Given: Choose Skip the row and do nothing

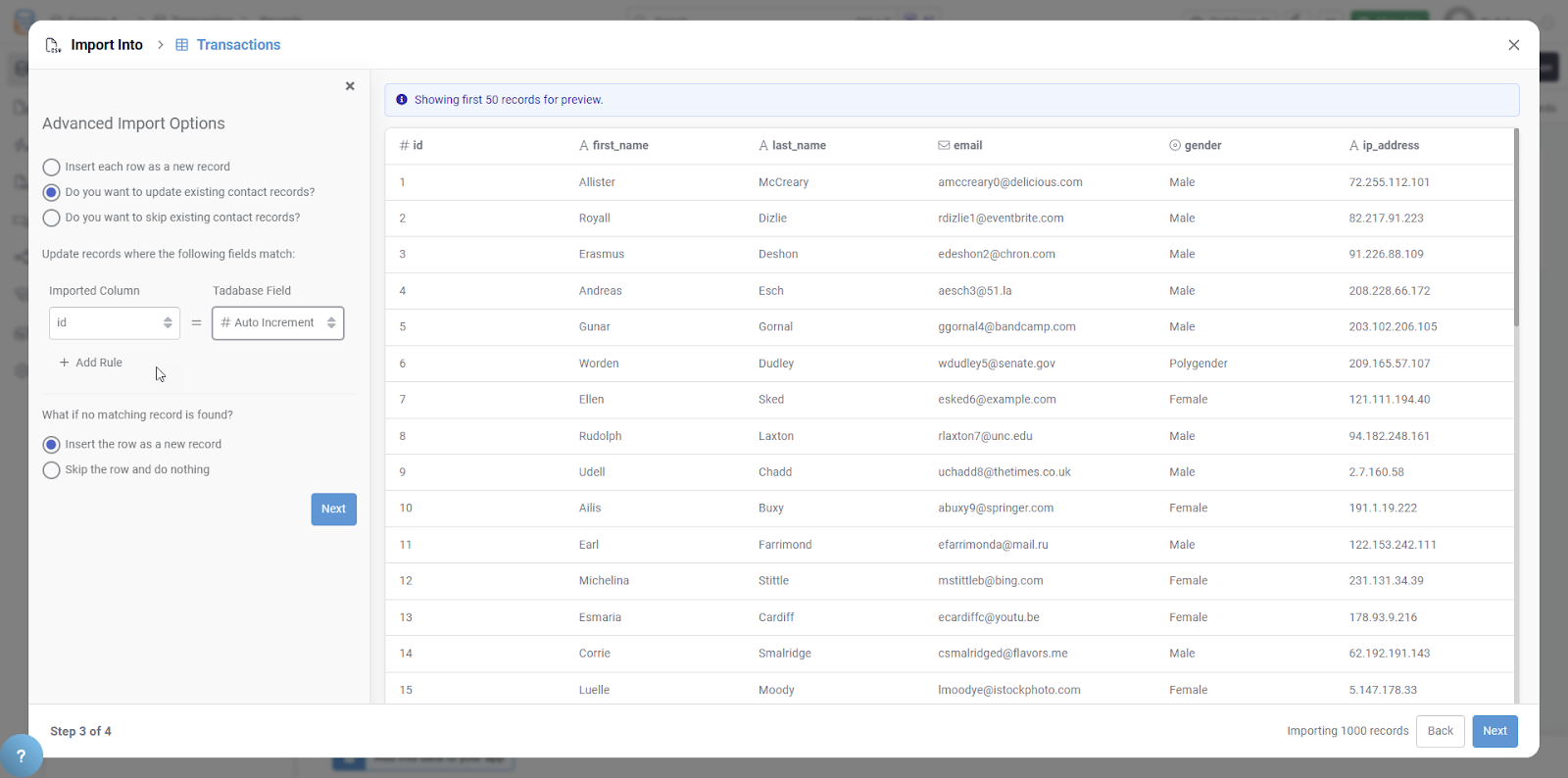Looking at the screenshot, I should [52, 470].
